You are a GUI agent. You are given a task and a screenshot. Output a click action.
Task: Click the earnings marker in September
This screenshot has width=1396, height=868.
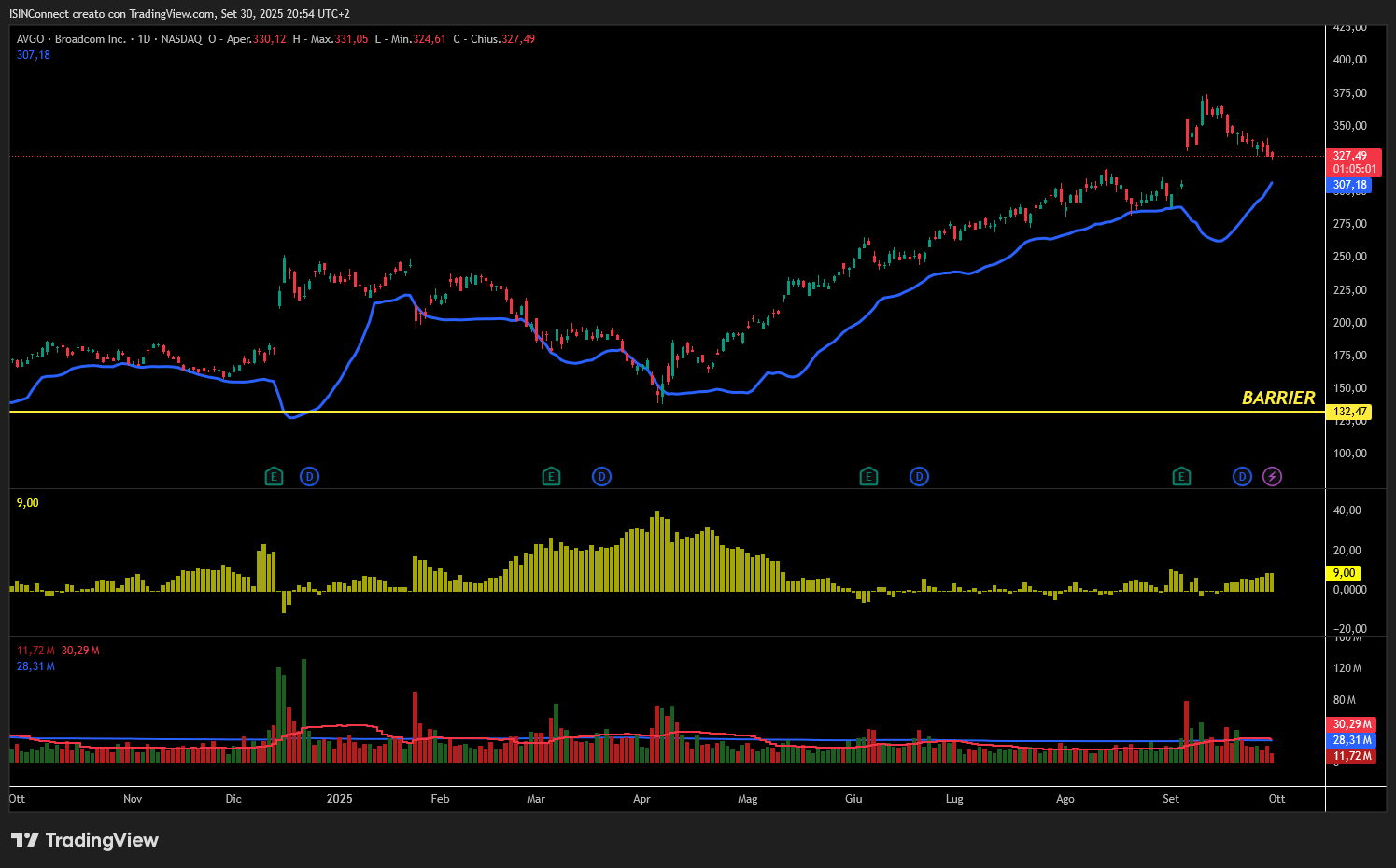point(1181,477)
